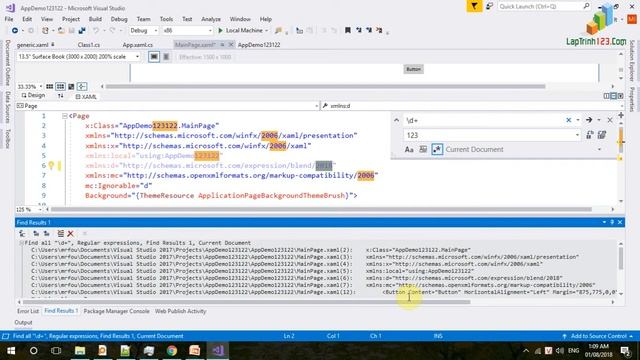Switch to the Design pane tab
The image size is (640, 360).
click(x=33, y=96)
